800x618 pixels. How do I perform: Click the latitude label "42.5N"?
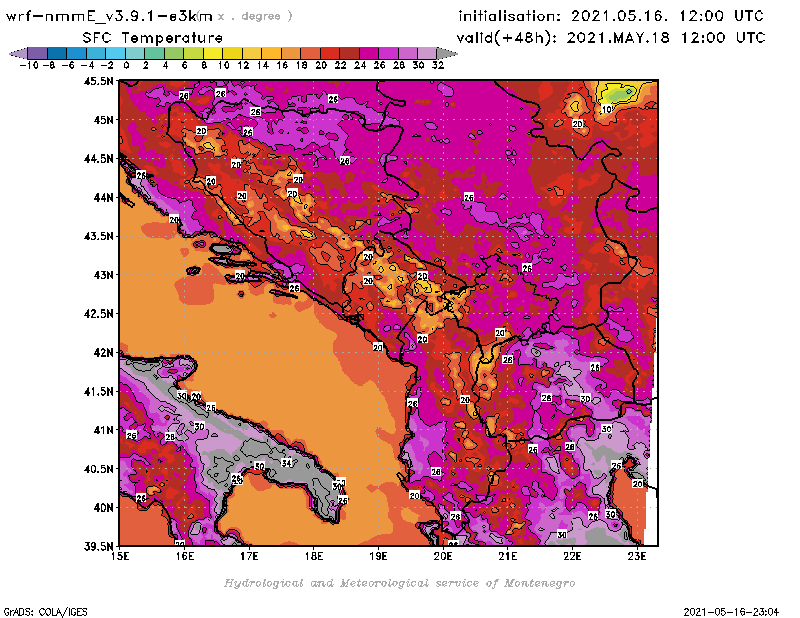98,314
